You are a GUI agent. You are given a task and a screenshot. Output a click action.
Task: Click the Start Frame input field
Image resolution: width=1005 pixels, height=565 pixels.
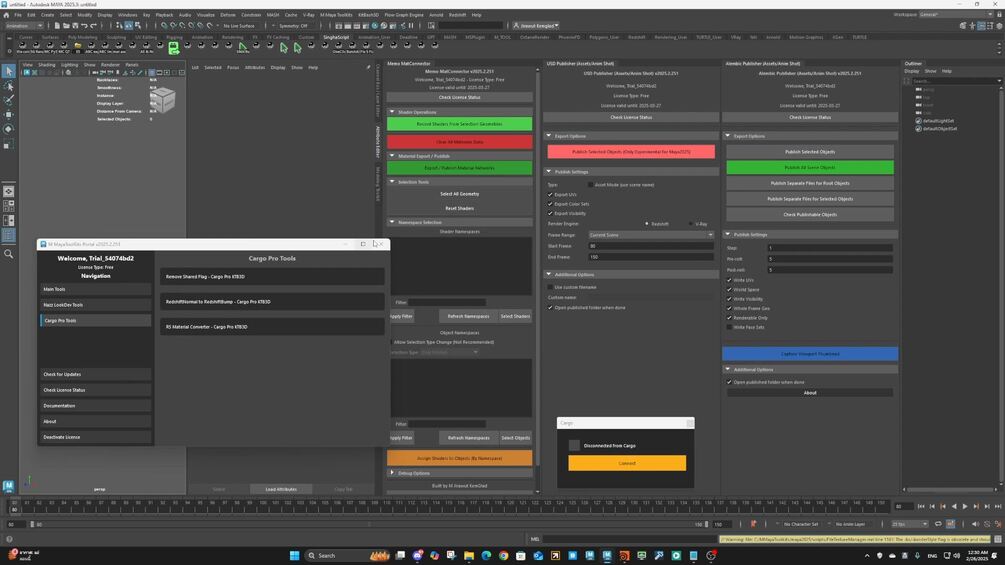click(651, 246)
